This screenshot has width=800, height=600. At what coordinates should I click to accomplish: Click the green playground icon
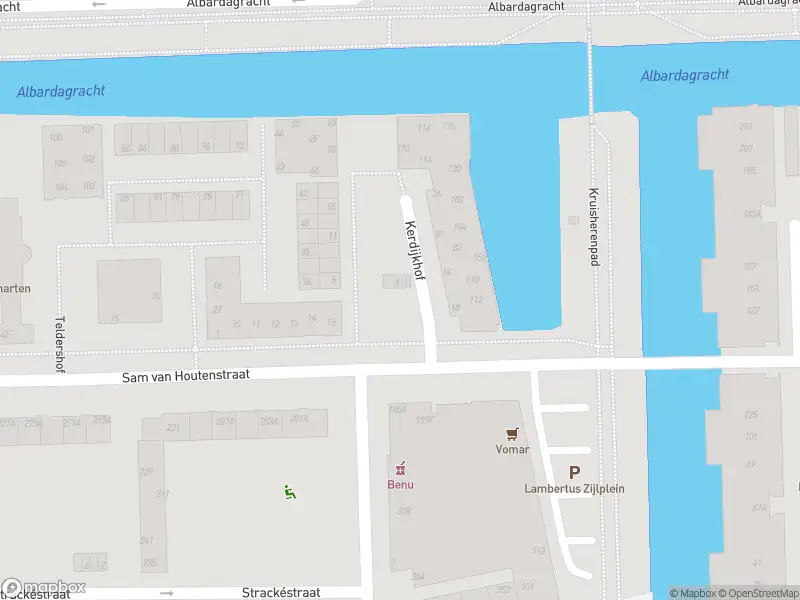(x=290, y=492)
